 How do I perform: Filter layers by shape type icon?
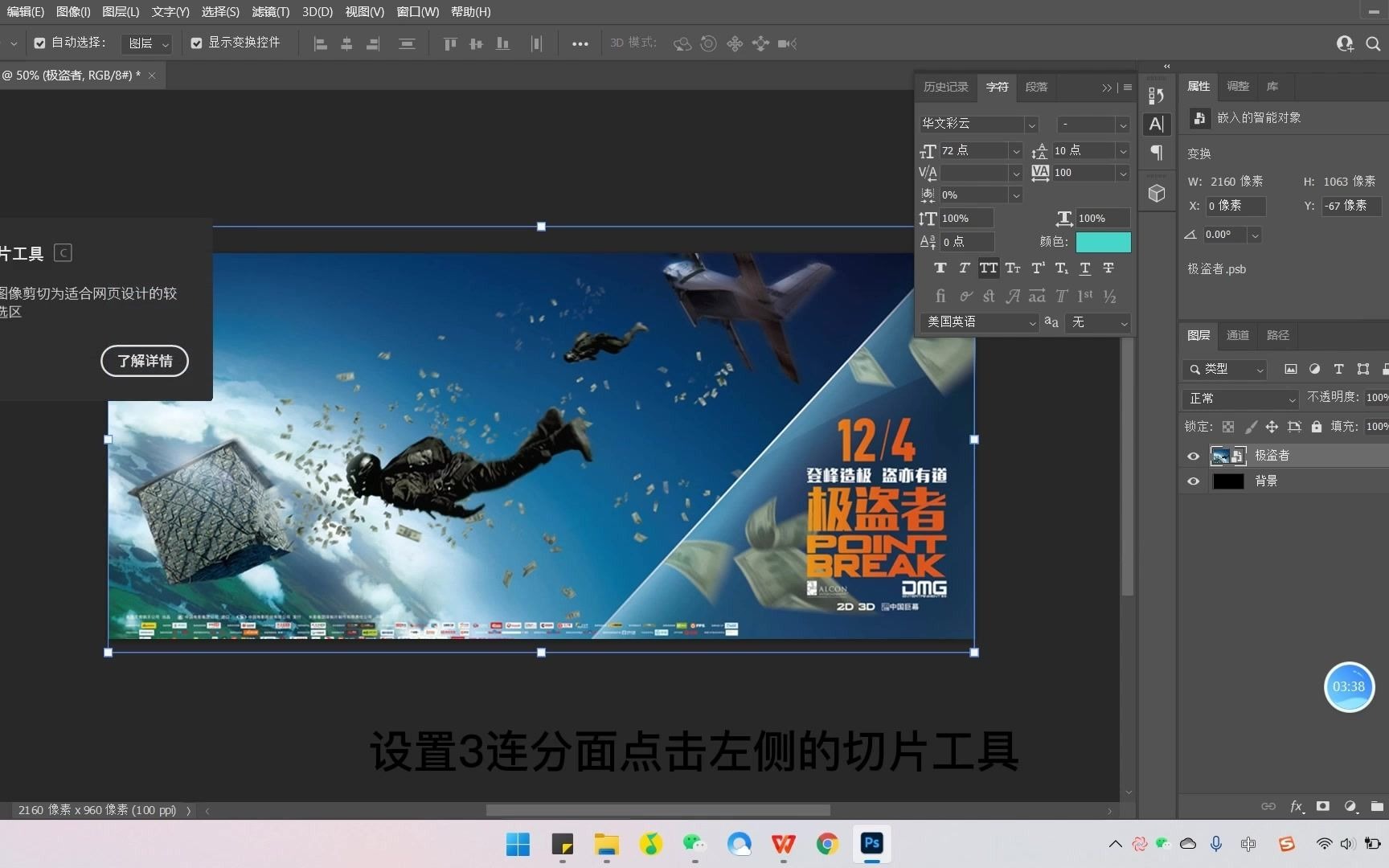click(x=1362, y=369)
